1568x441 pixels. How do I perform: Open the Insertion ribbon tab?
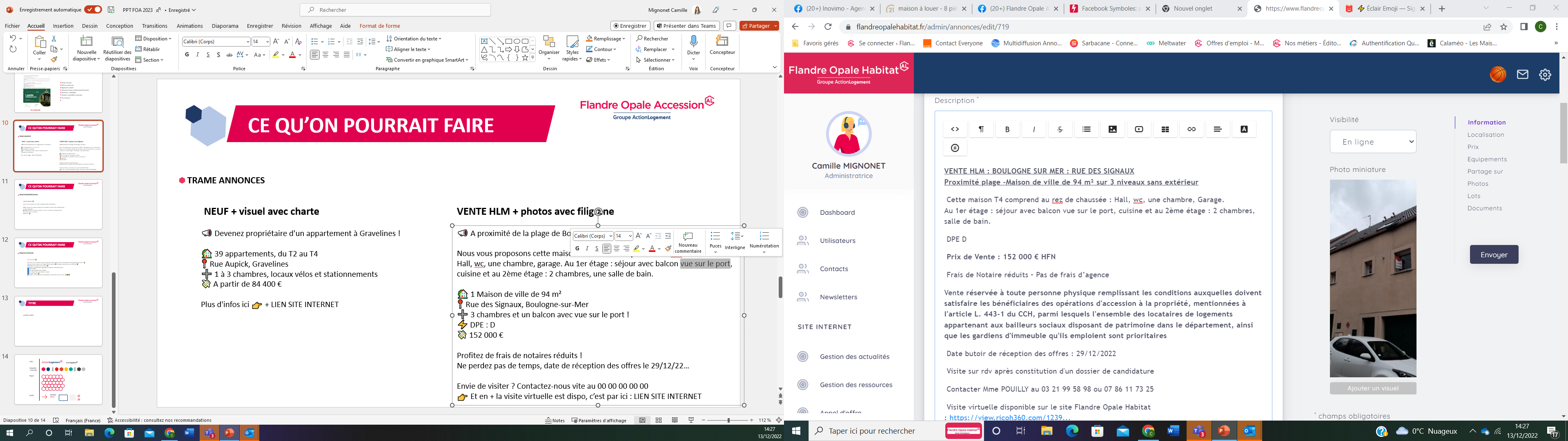[63, 26]
